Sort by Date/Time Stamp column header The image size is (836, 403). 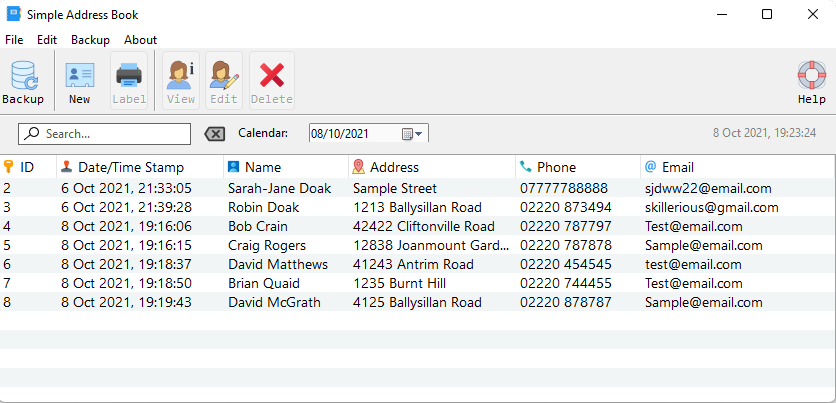coord(131,167)
